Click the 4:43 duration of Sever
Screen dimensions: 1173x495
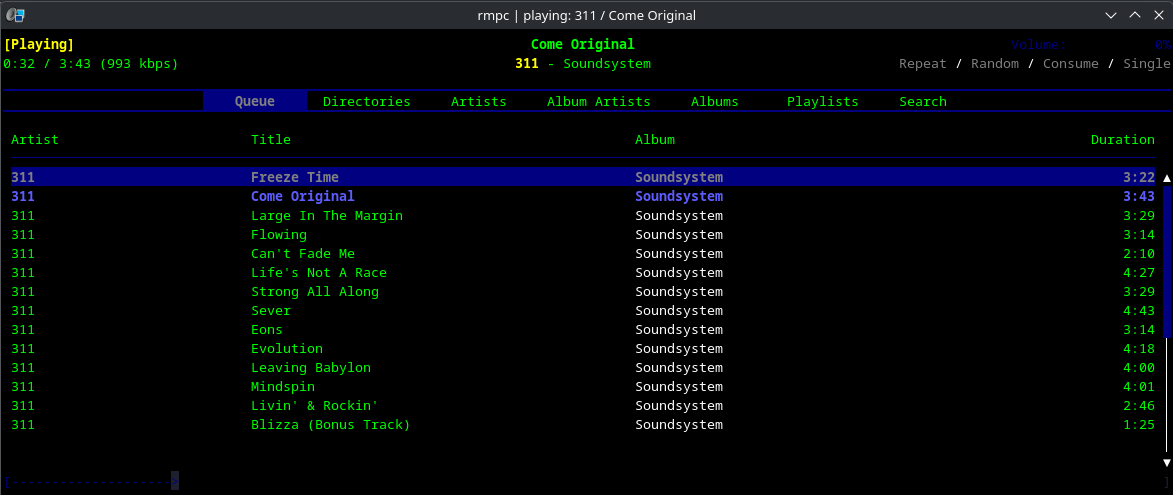(x=1139, y=310)
